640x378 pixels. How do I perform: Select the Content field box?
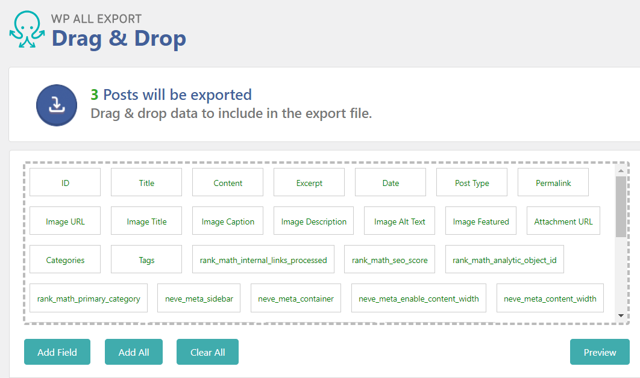click(228, 182)
